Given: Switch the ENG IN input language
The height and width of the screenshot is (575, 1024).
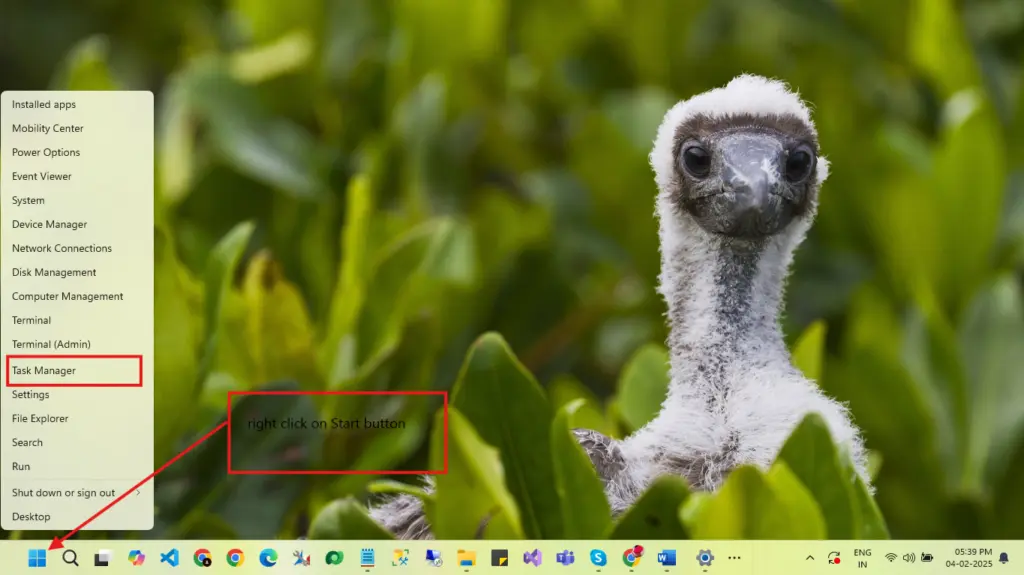Looking at the screenshot, I should (x=862, y=557).
